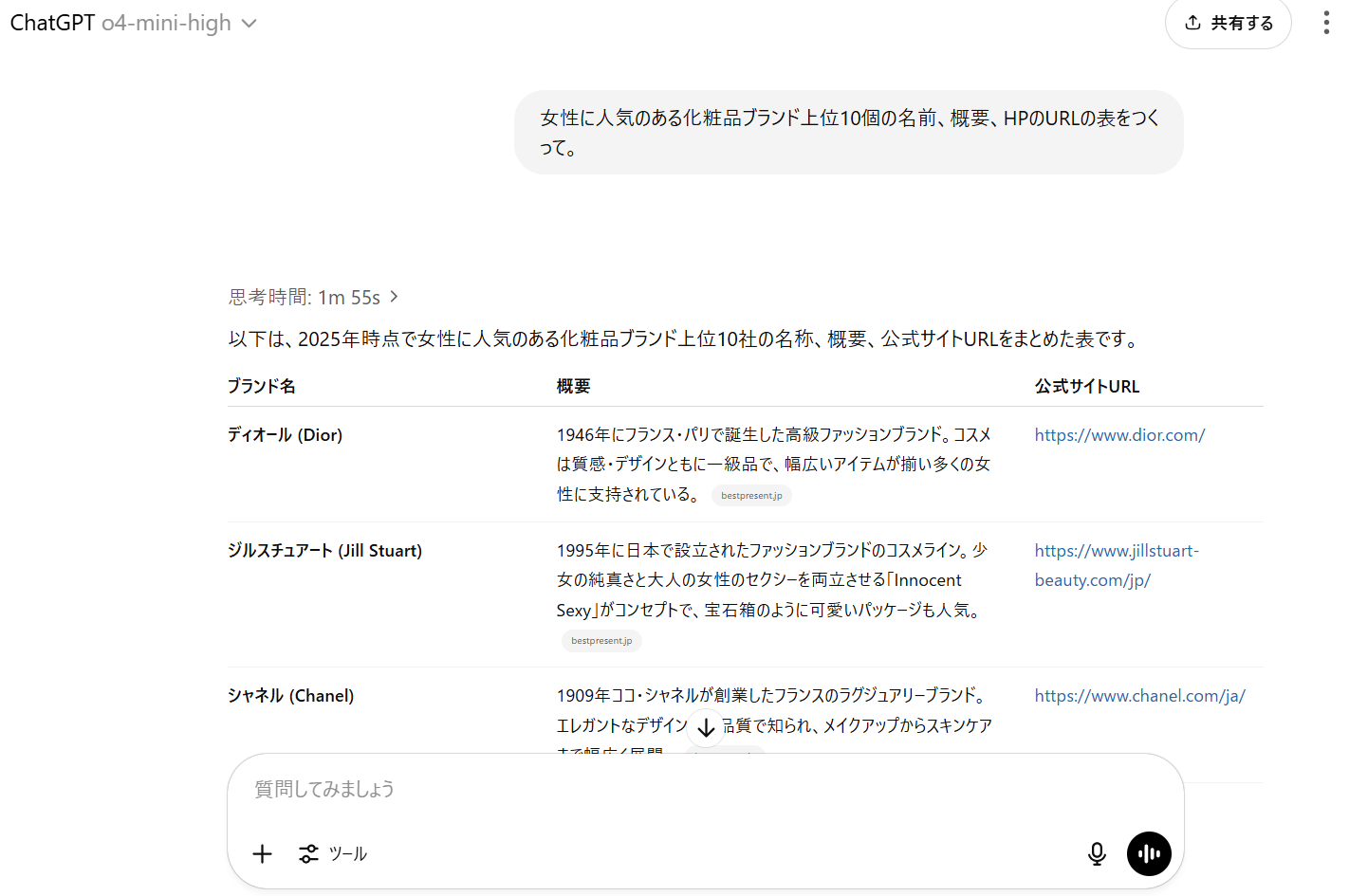Click the scroll-to-bottom arrow icon

(705, 726)
